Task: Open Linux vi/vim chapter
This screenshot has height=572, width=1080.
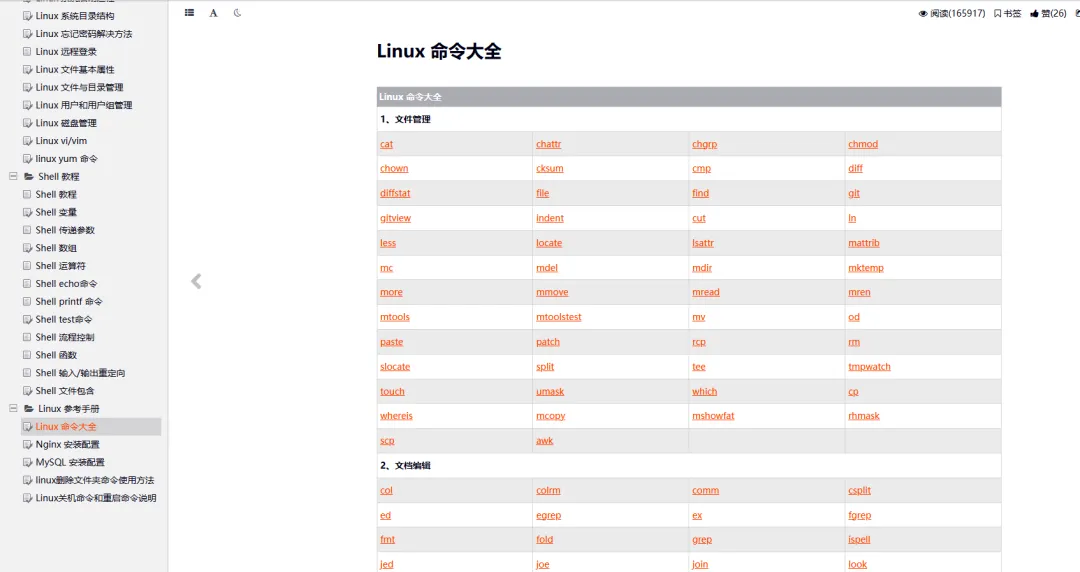Action: (x=61, y=141)
